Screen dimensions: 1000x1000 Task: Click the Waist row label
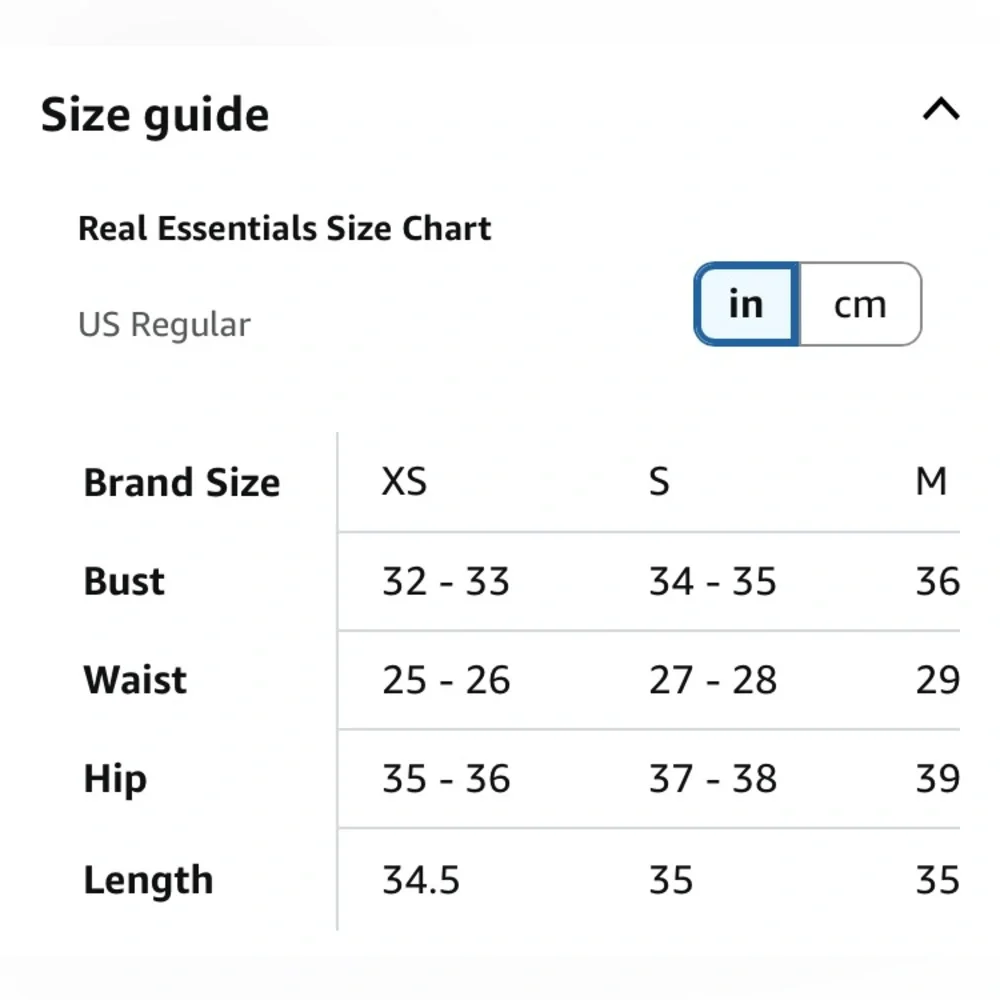pos(134,680)
